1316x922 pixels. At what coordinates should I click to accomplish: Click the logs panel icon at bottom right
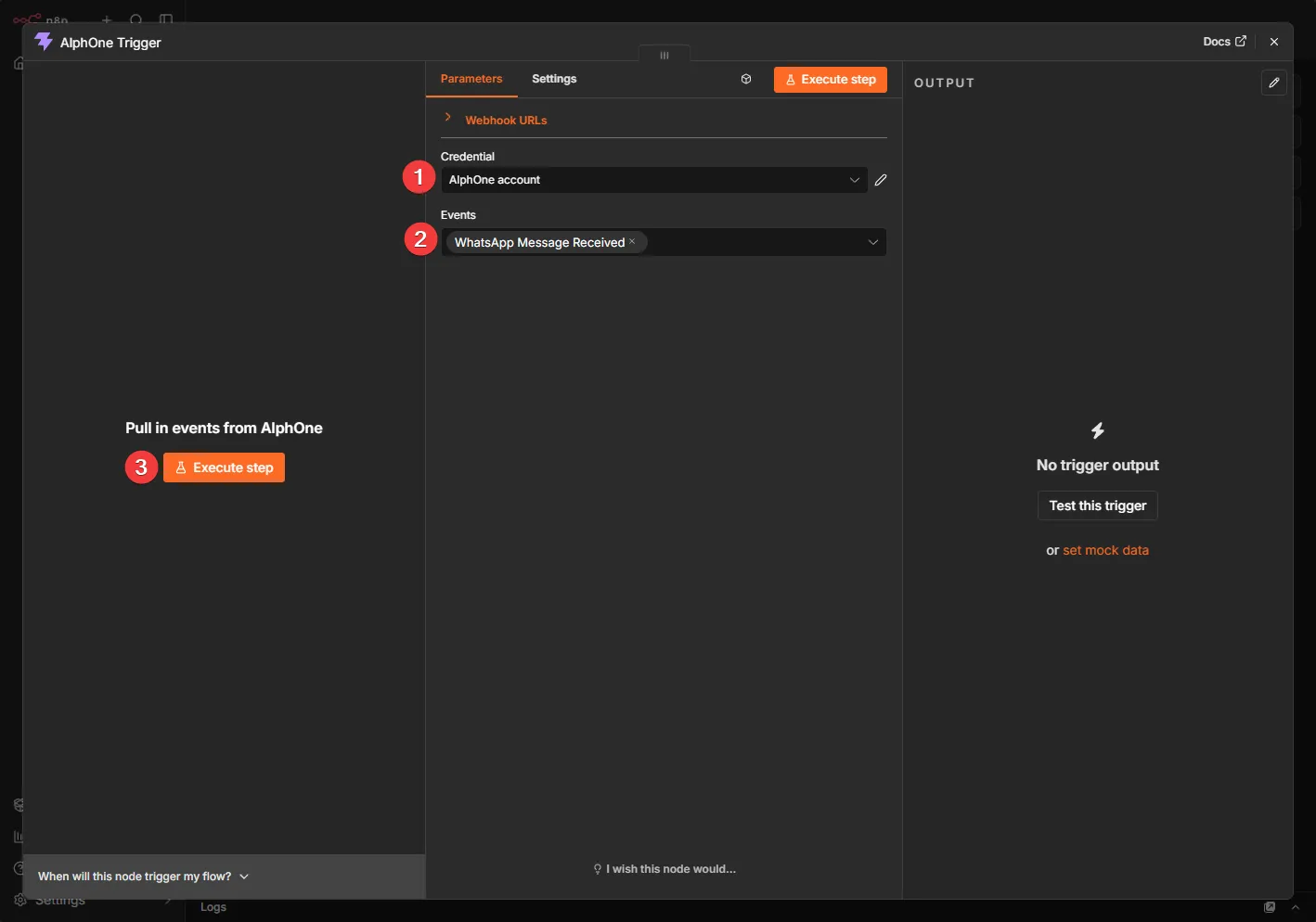(1270, 907)
